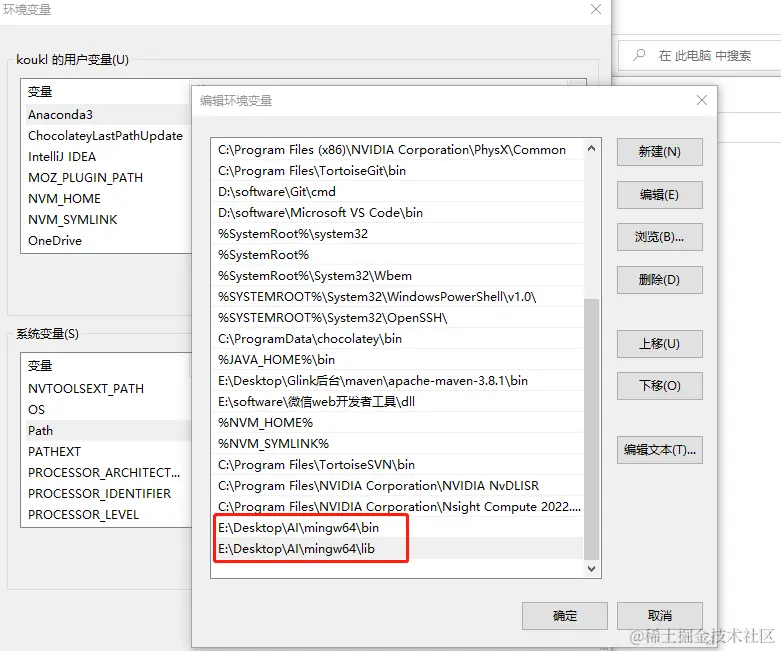Image resolution: width=781 pixels, height=651 pixels.
Task: Select PROCESSOR_ARCHITECT... system variable
Action: pyautogui.click(x=107, y=472)
